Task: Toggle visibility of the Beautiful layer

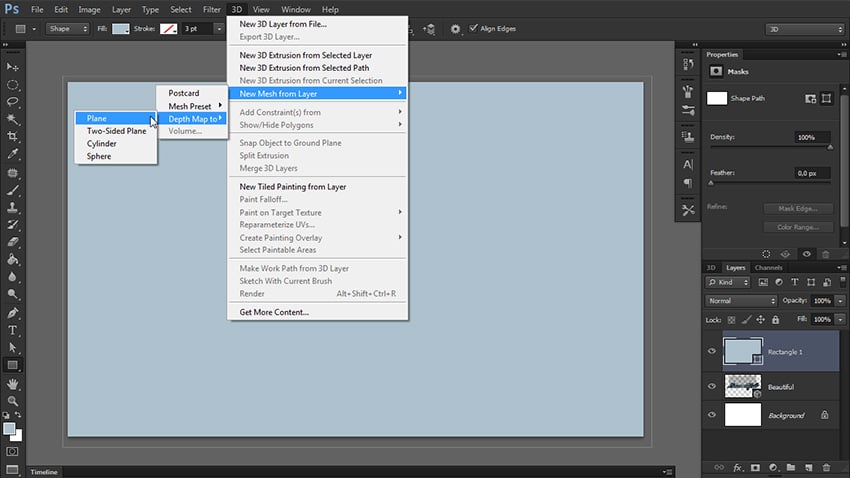Action: click(x=712, y=385)
